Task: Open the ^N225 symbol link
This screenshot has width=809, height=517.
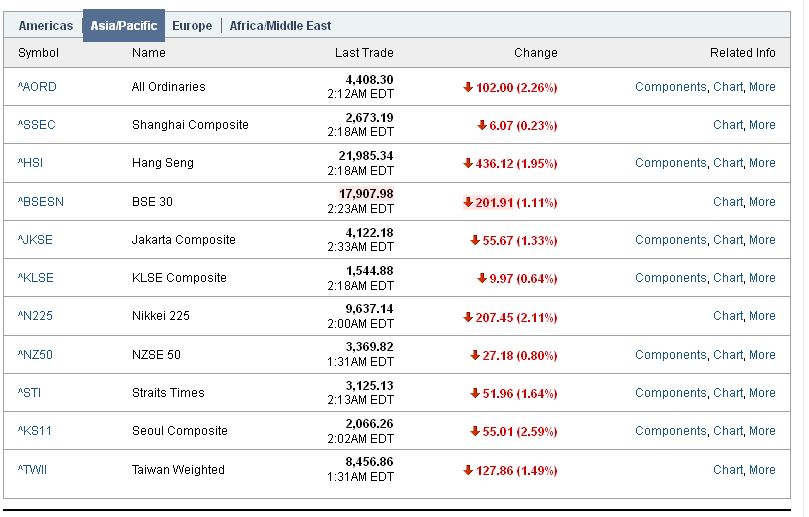Action: 34,316
